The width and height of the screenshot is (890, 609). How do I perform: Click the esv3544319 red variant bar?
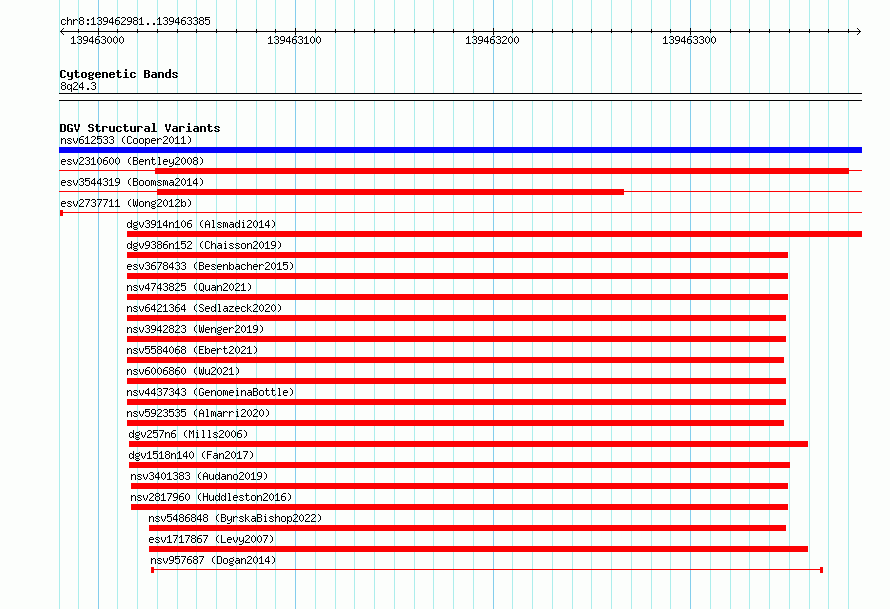(391, 192)
